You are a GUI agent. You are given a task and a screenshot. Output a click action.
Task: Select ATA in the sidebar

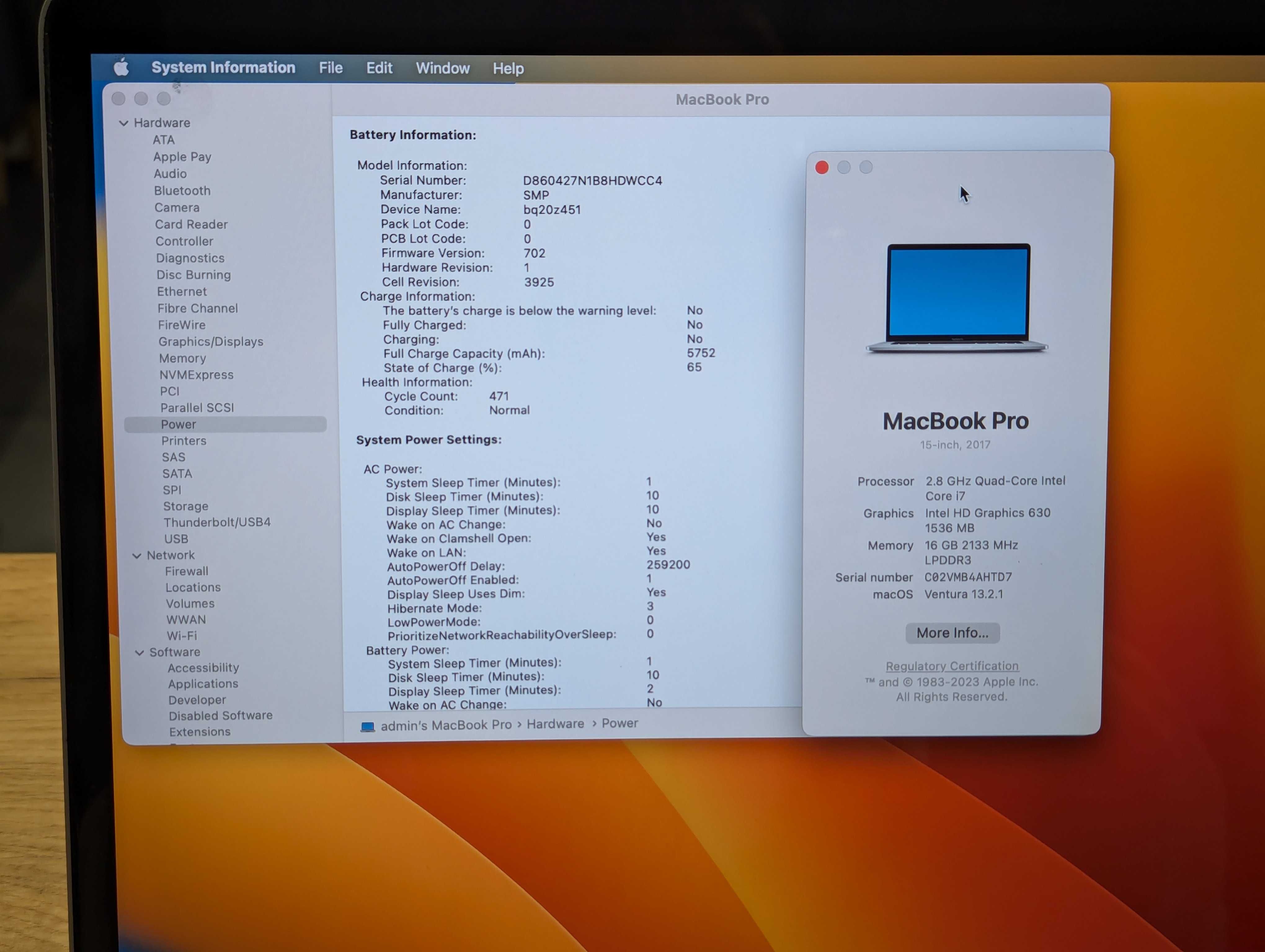pos(164,140)
